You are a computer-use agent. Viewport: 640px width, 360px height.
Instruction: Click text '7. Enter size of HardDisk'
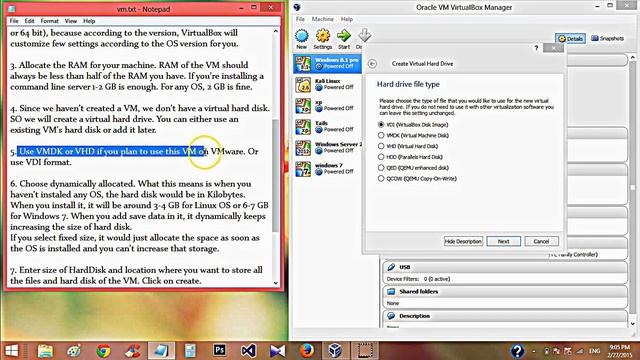[58, 270]
